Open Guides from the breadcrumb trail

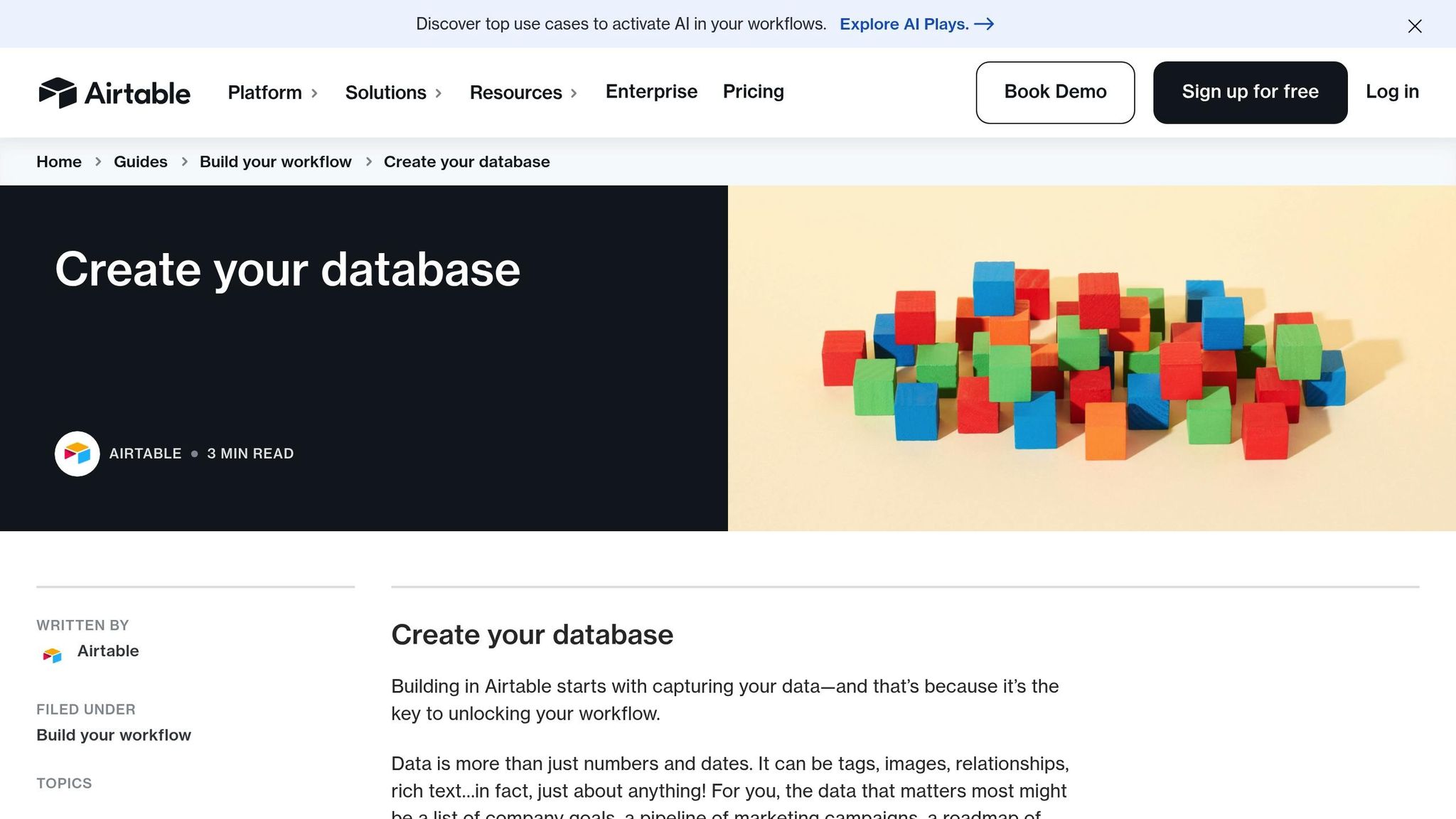point(140,161)
